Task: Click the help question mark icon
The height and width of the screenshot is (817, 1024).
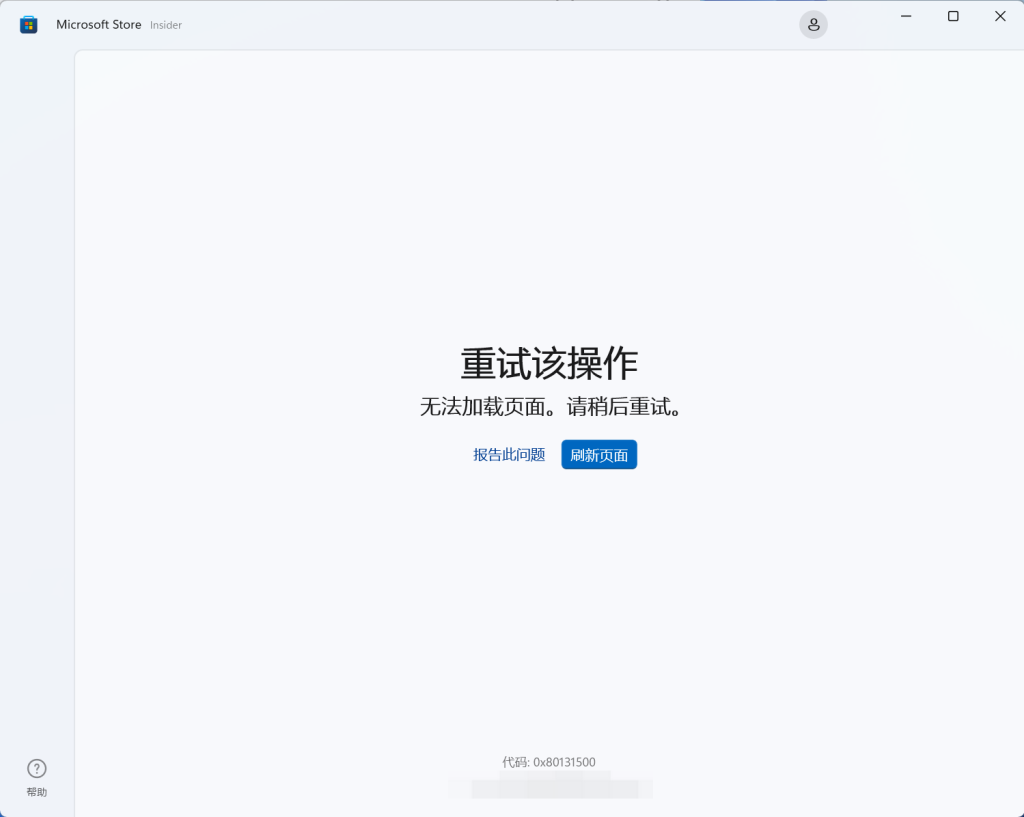Action: pos(37,768)
